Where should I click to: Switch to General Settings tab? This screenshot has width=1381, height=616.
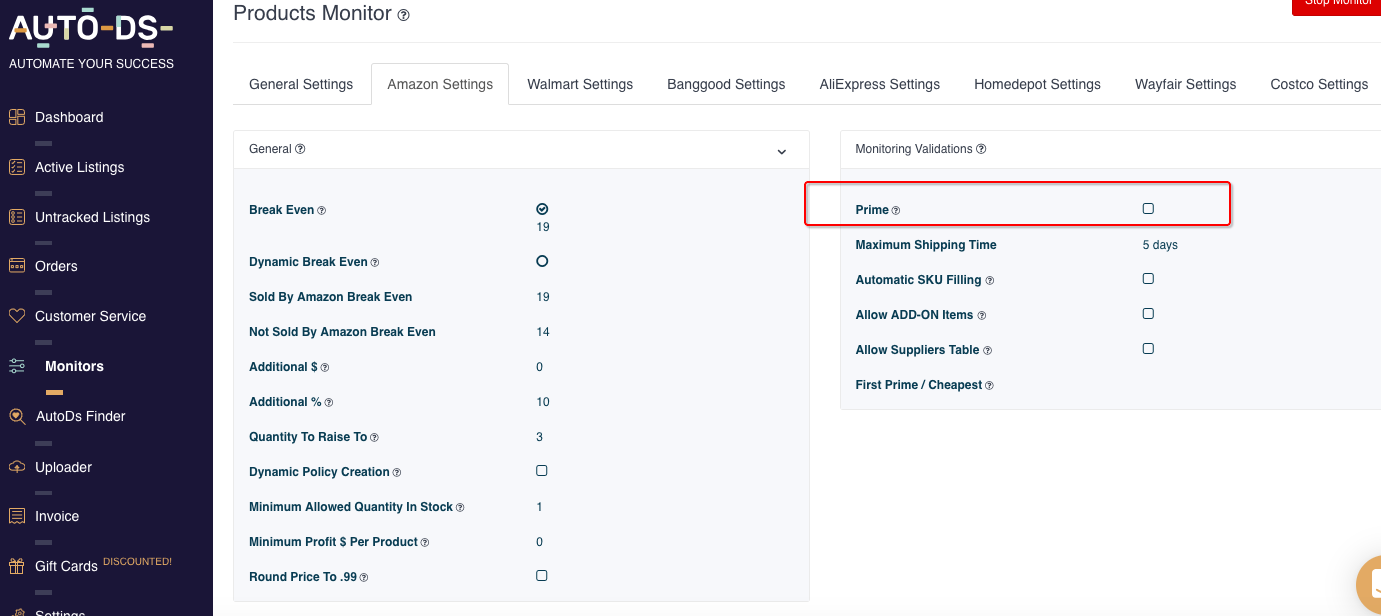(301, 84)
